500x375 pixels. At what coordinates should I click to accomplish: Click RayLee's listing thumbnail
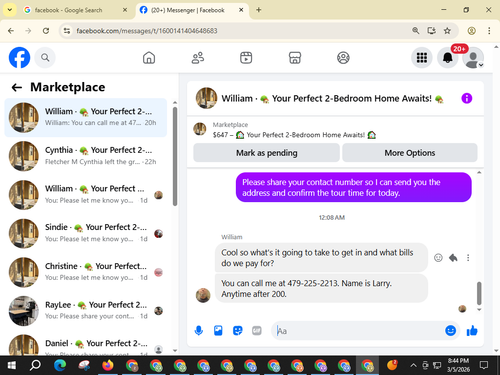(24, 311)
